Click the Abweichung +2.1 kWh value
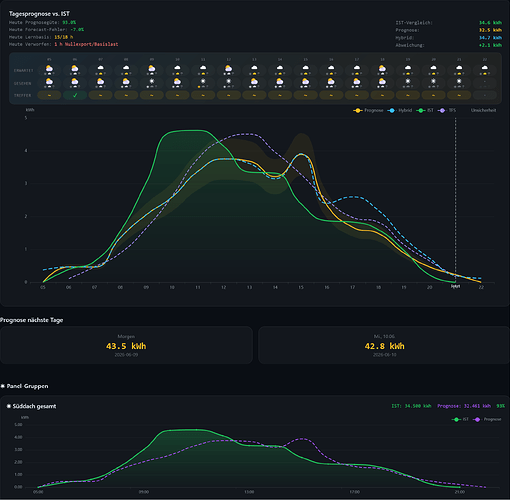The height and width of the screenshot is (500, 510). coord(490,45)
